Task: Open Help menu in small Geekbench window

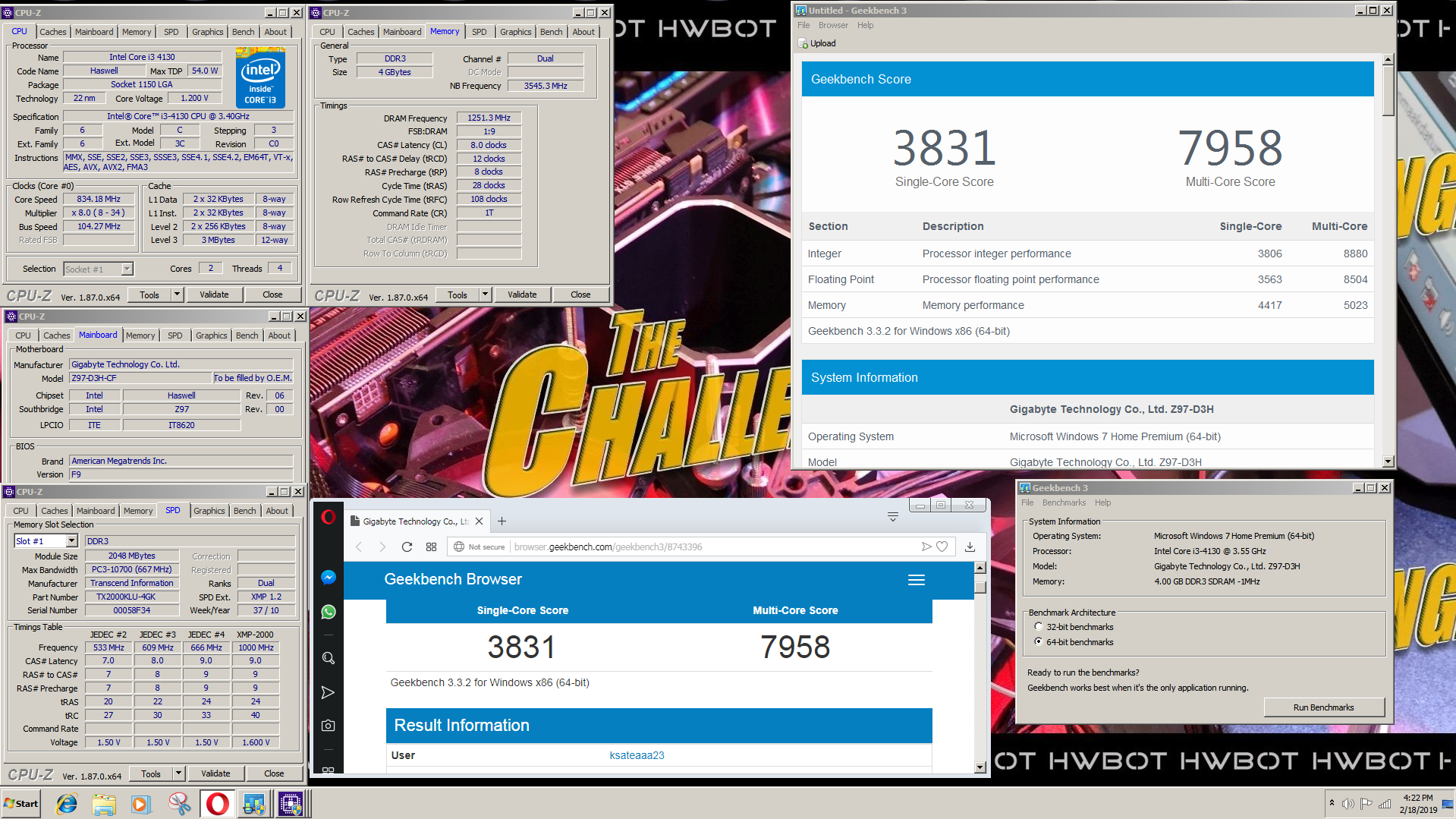Action: pyautogui.click(x=1102, y=502)
